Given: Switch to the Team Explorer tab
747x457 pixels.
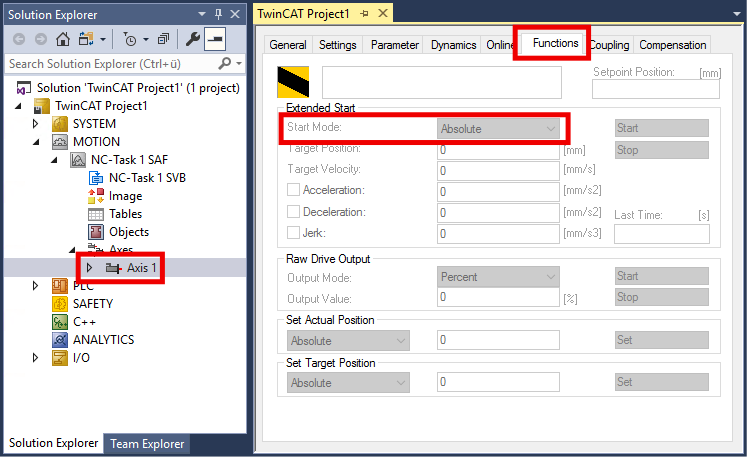Looking at the screenshot, I should click(147, 444).
